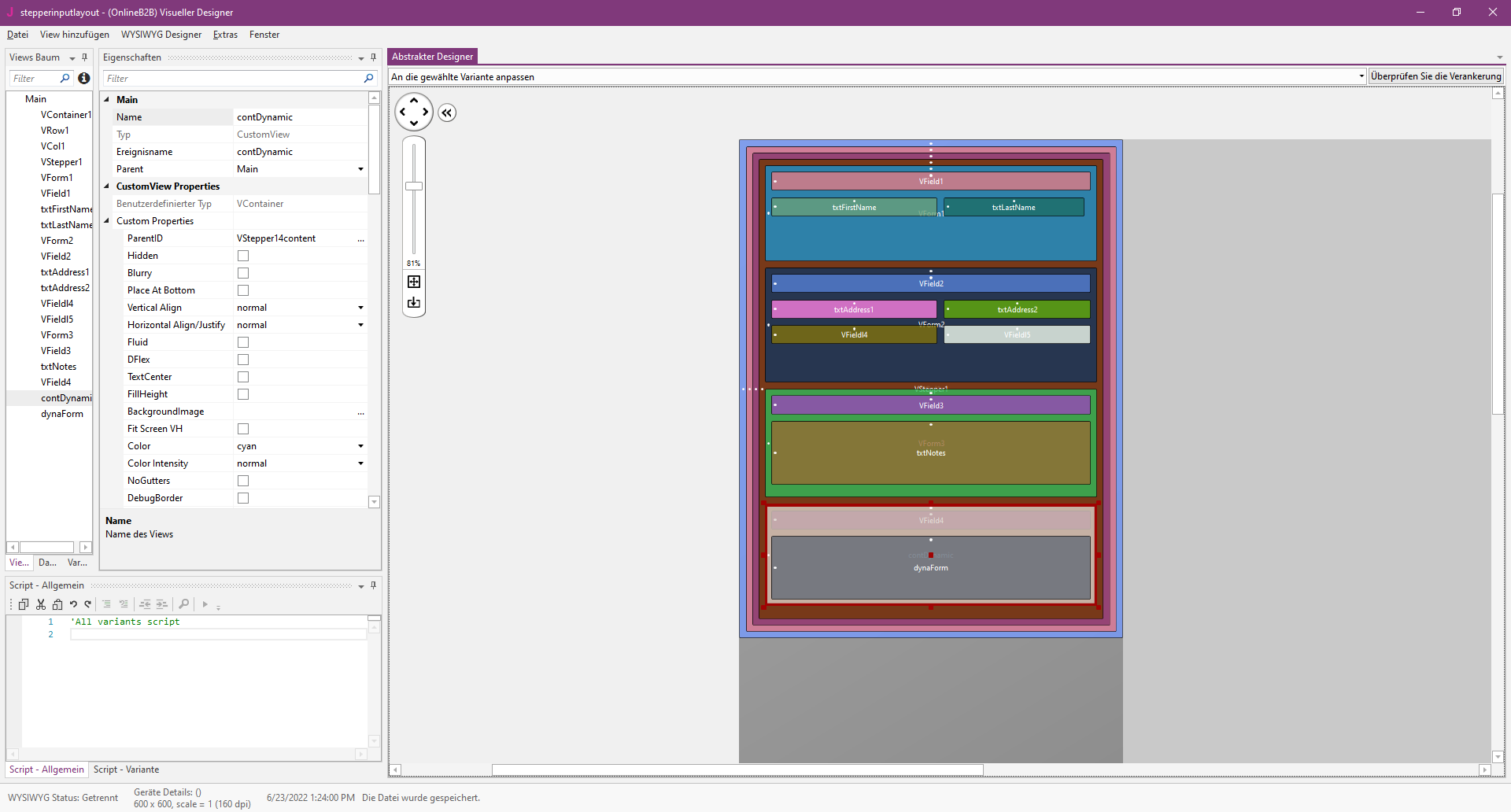Switch to the Script - Variante tab
Screen dimensions: 1511x812
click(126, 770)
